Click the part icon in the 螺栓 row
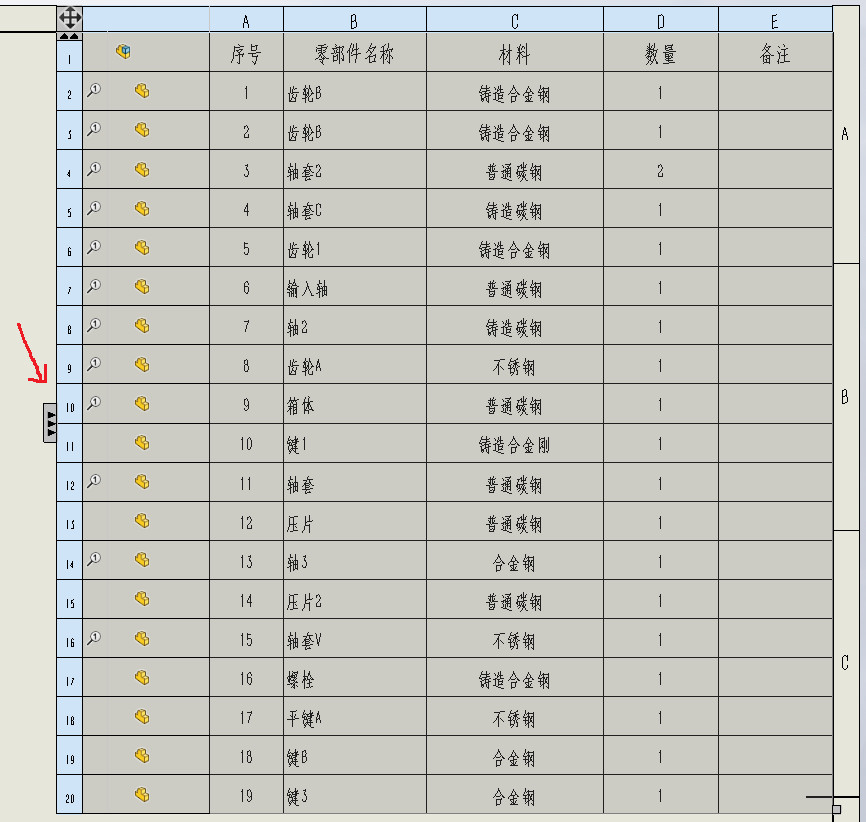The height and width of the screenshot is (822, 866). pos(142,677)
